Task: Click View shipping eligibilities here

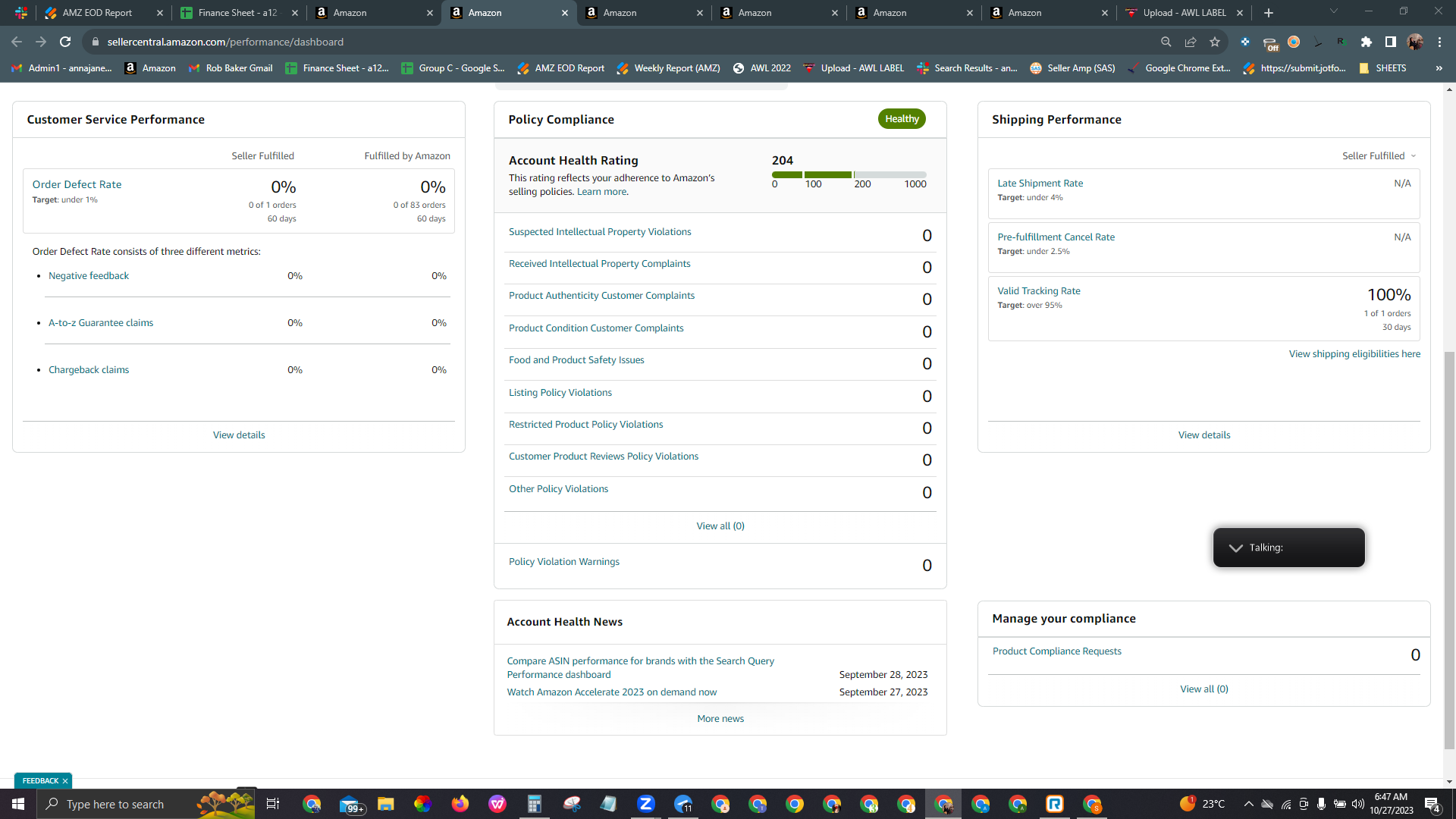Action: [1354, 354]
